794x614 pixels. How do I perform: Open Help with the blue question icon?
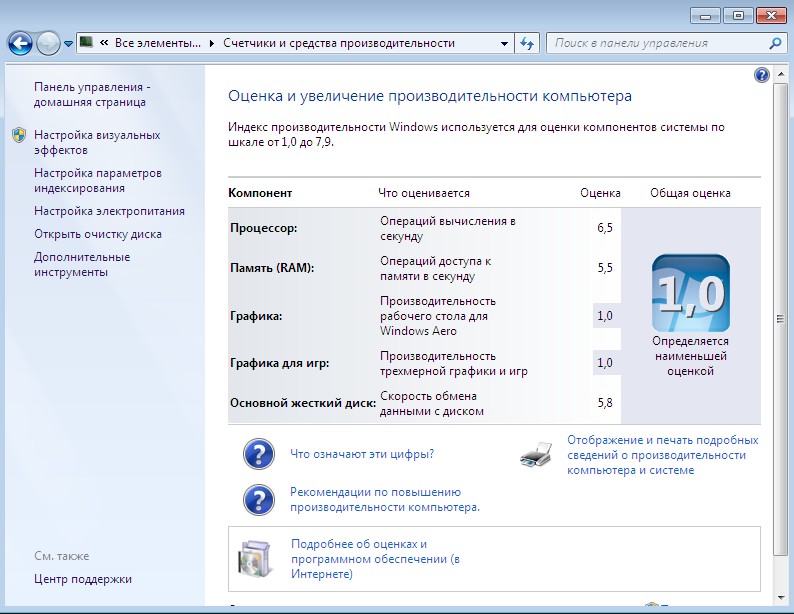(x=762, y=75)
